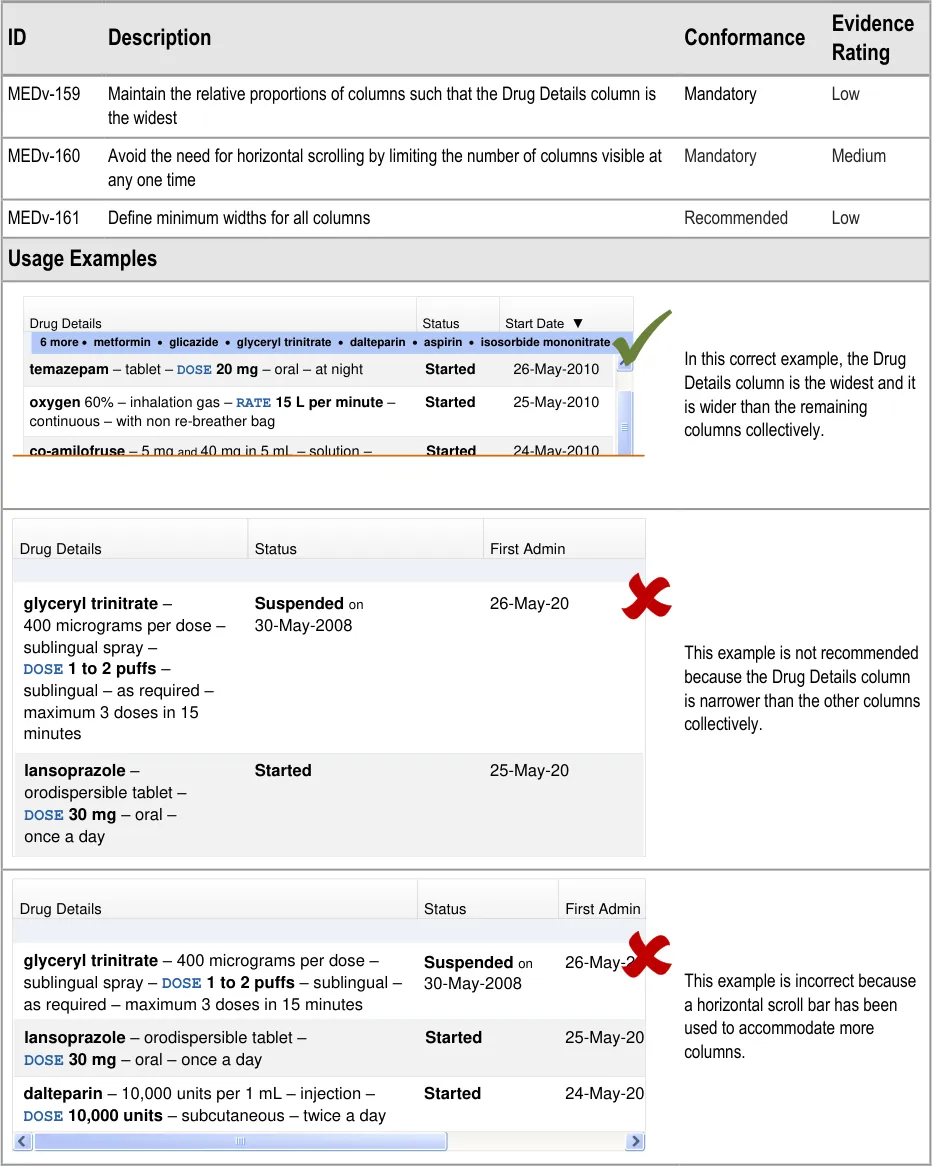This screenshot has width=932, height=1166.
Task: Click Drug Details header in the top example
Action: pos(66,323)
